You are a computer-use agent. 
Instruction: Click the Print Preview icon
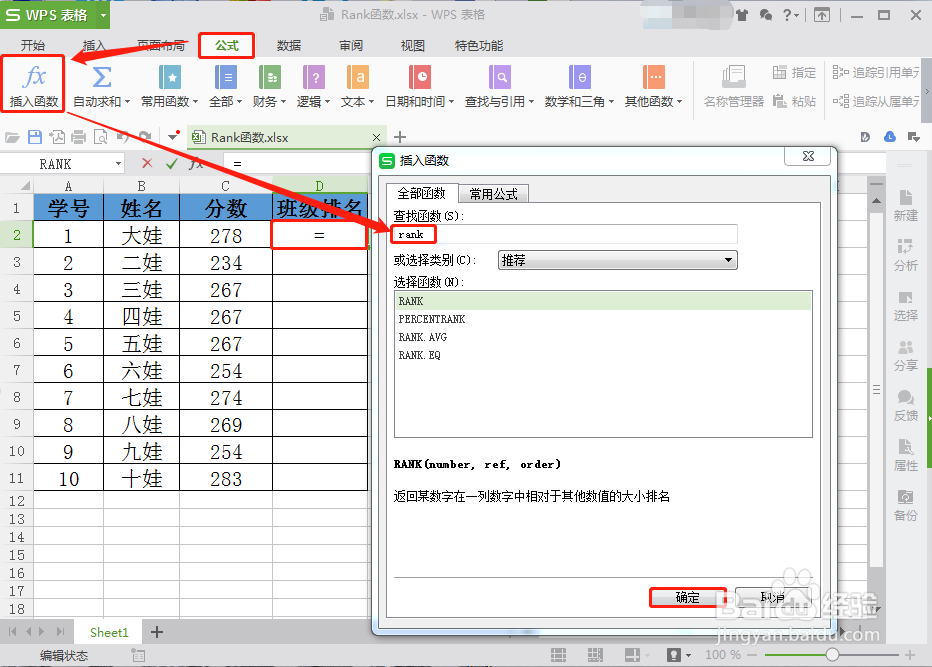[101, 137]
